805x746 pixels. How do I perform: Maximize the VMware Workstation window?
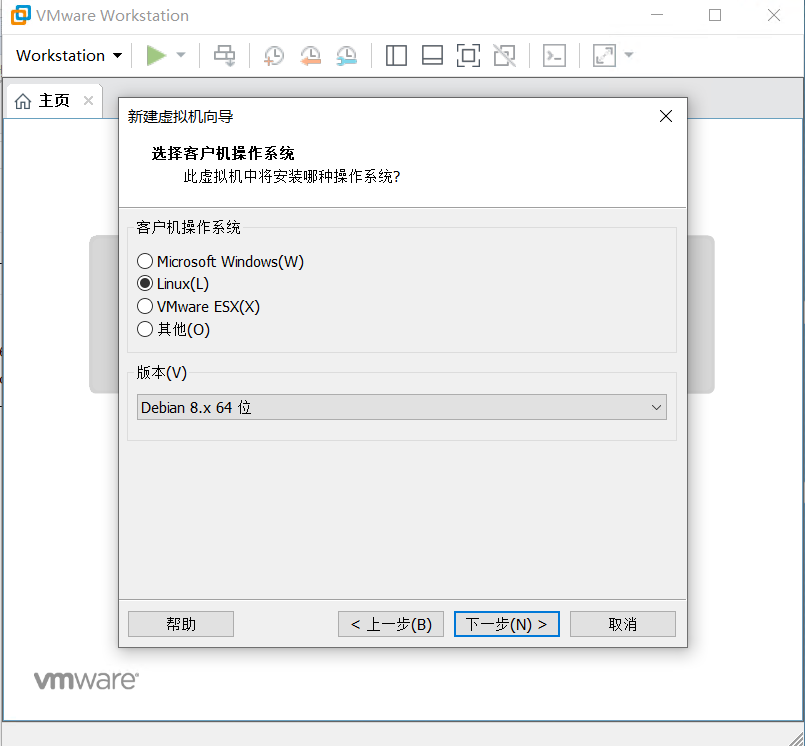[715, 15]
